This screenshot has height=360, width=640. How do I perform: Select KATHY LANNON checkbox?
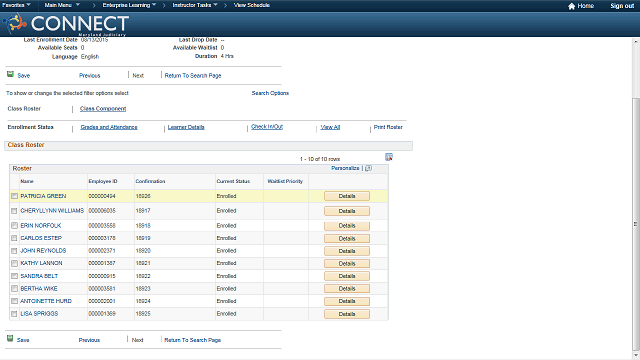click(14, 264)
